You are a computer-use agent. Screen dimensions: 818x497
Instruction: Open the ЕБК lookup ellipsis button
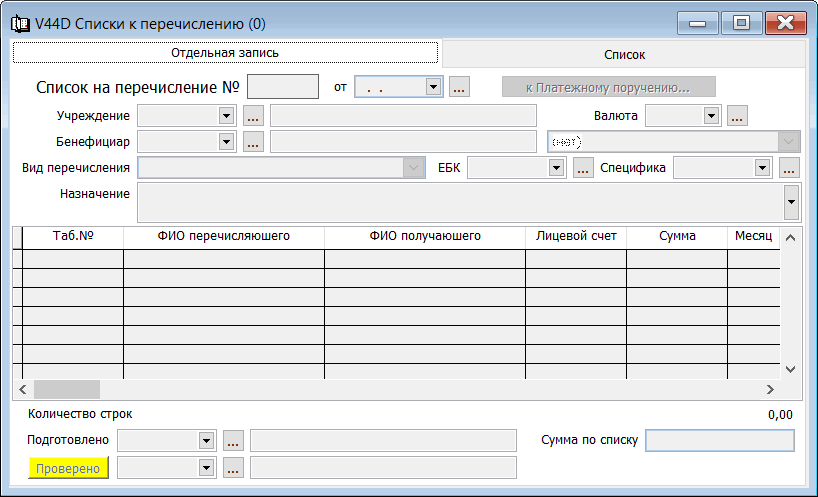(x=584, y=168)
